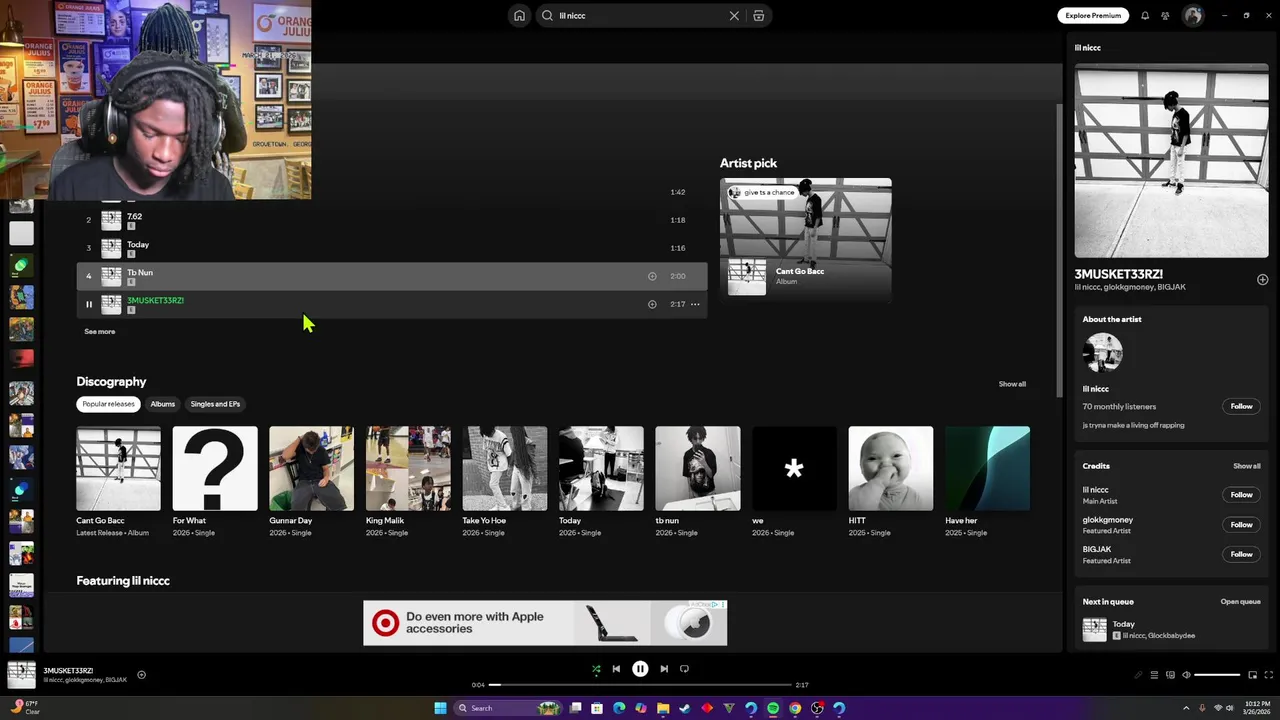Viewport: 1280px width, 720px height.
Task: Select Singles and EPs filter
Action: point(215,404)
